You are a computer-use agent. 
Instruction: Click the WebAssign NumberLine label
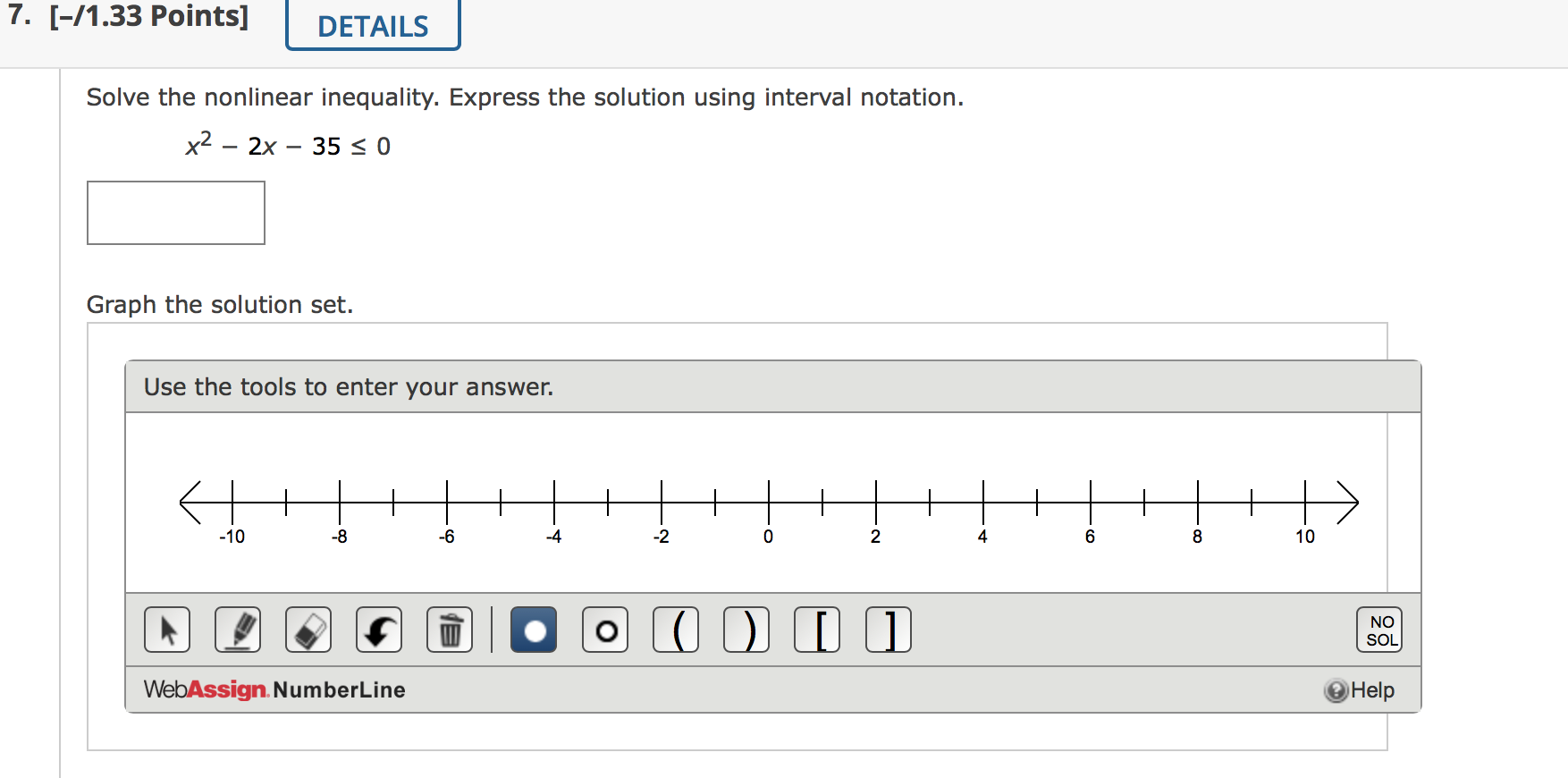tap(274, 689)
